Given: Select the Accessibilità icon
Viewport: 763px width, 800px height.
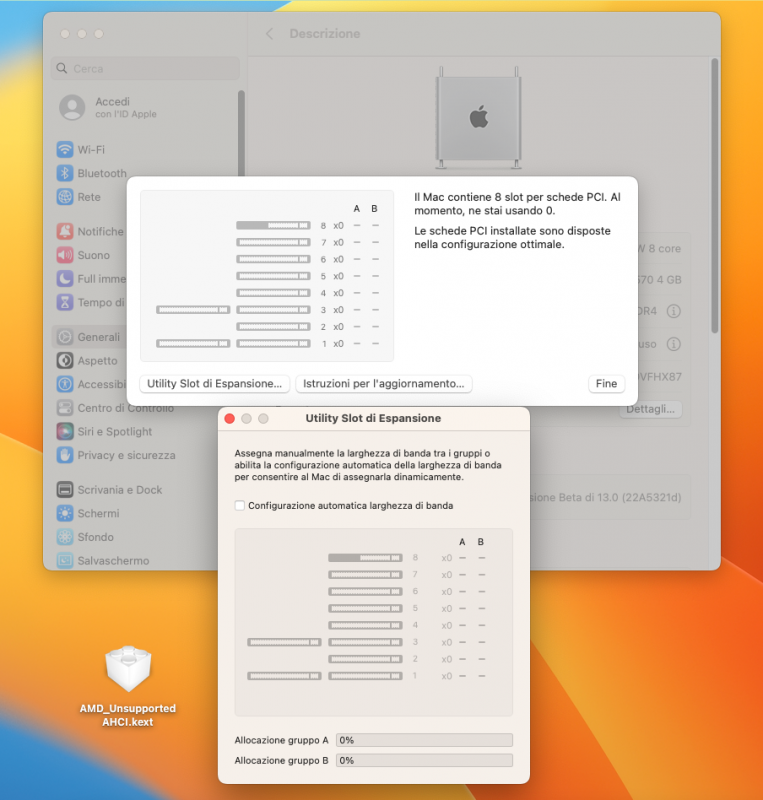Looking at the screenshot, I should pyautogui.click(x=65, y=384).
